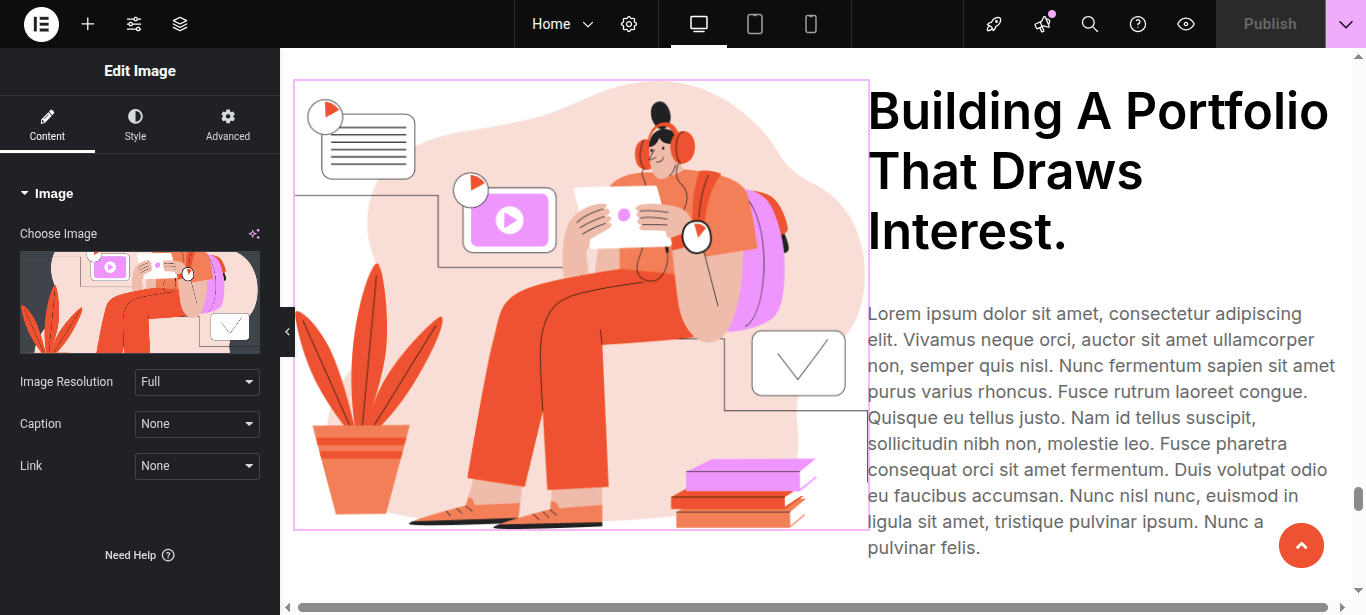Expand the Link dropdown
Viewport: 1366px width, 615px height.
tap(197, 466)
